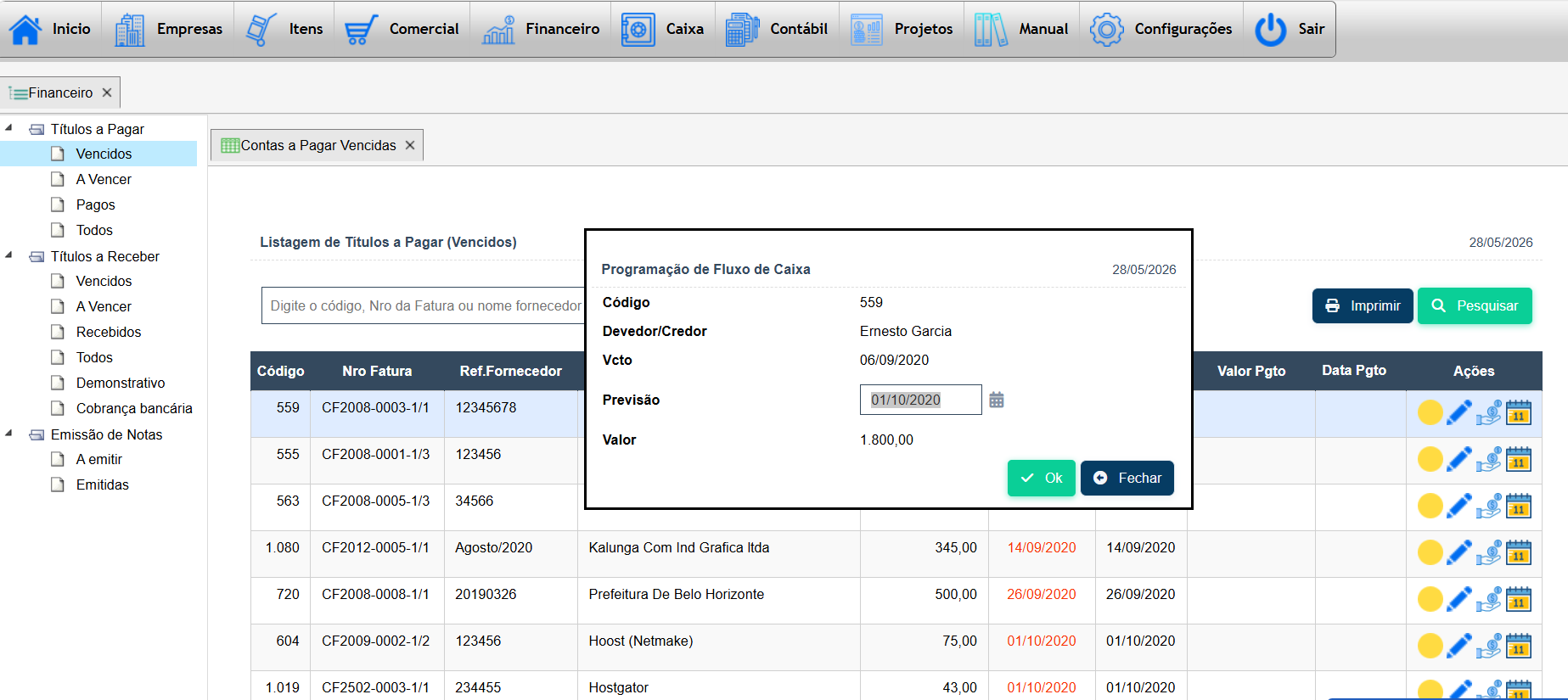Click the Pesquisar button
Screen dimensions: 1568x700
click(1475, 305)
